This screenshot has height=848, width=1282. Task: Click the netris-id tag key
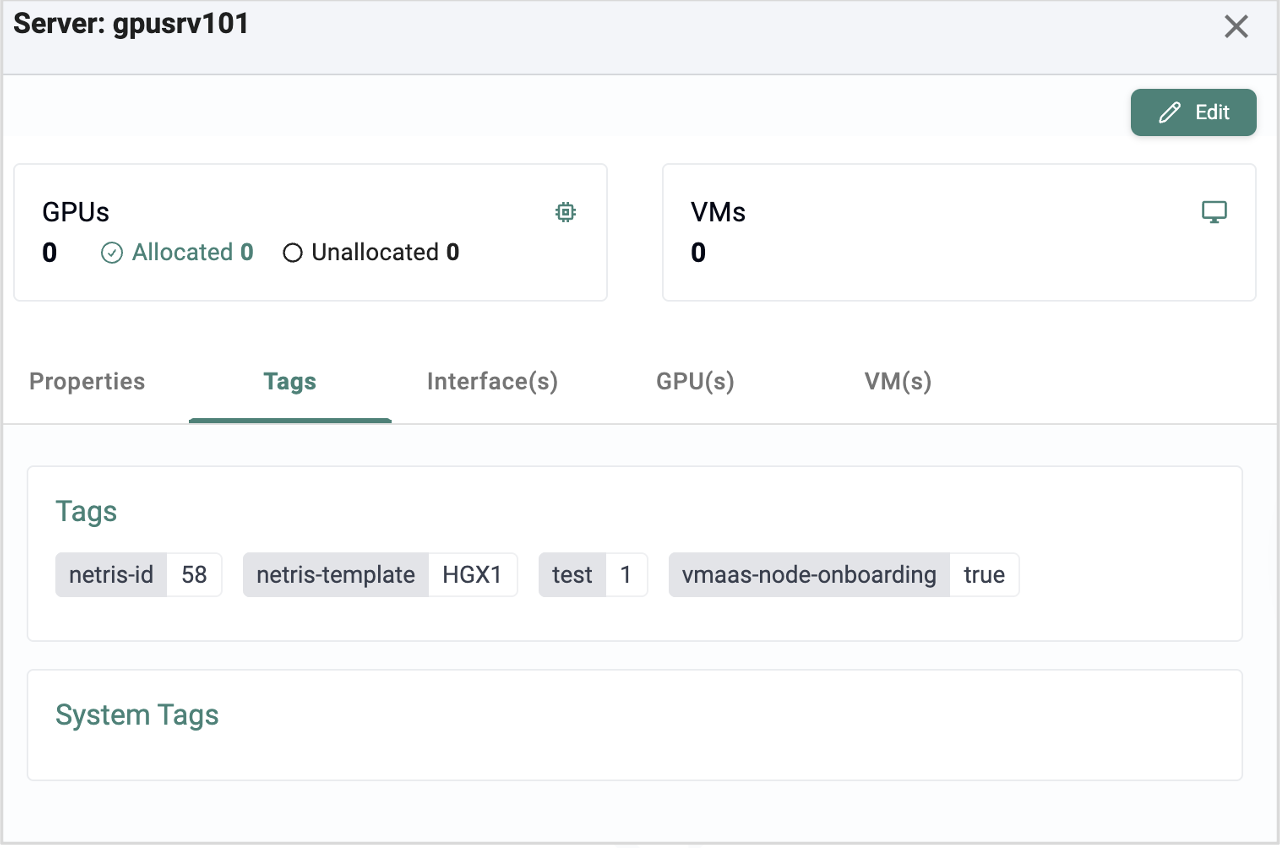[x=111, y=575]
